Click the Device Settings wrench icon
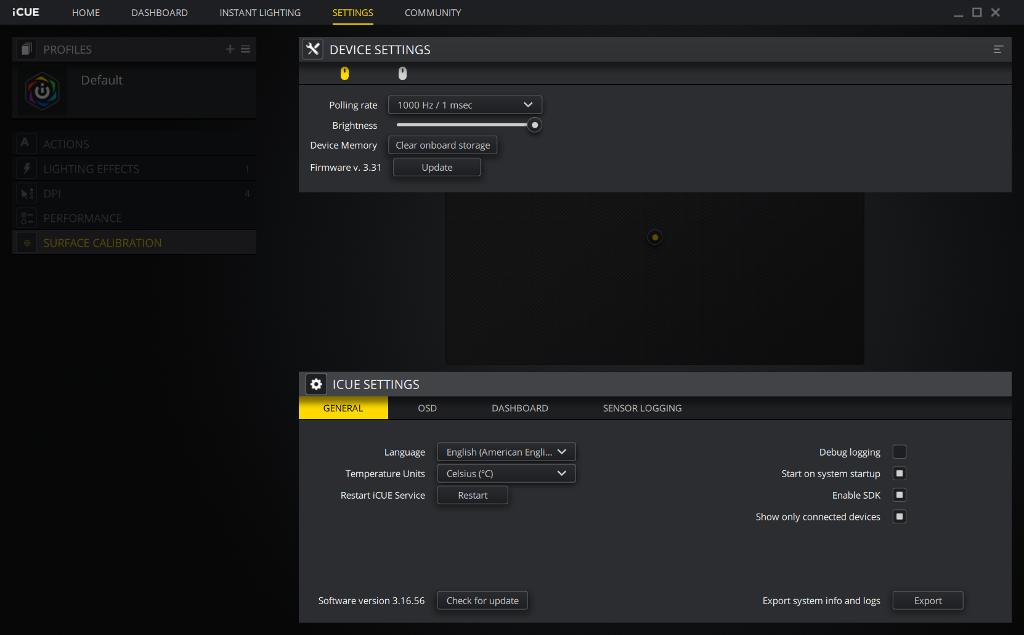This screenshot has width=1024, height=635. (x=313, y=49)
